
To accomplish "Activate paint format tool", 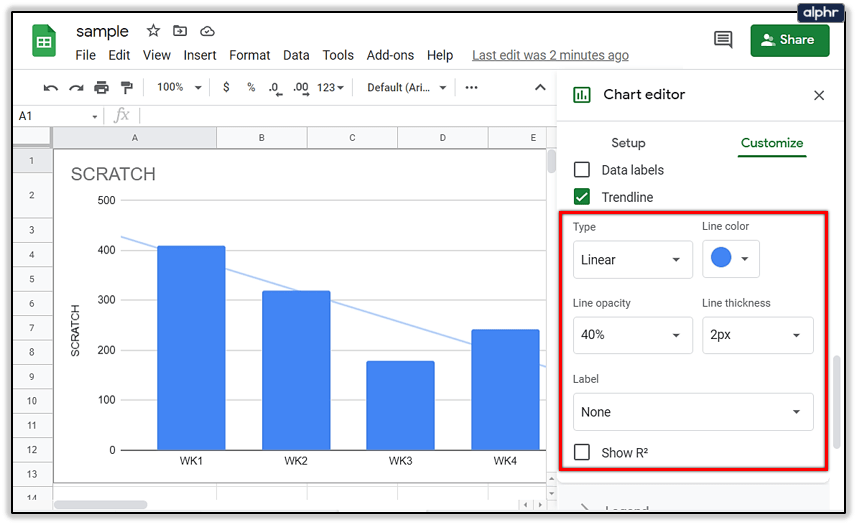I will pyautogui.click(x=127, y=87).
